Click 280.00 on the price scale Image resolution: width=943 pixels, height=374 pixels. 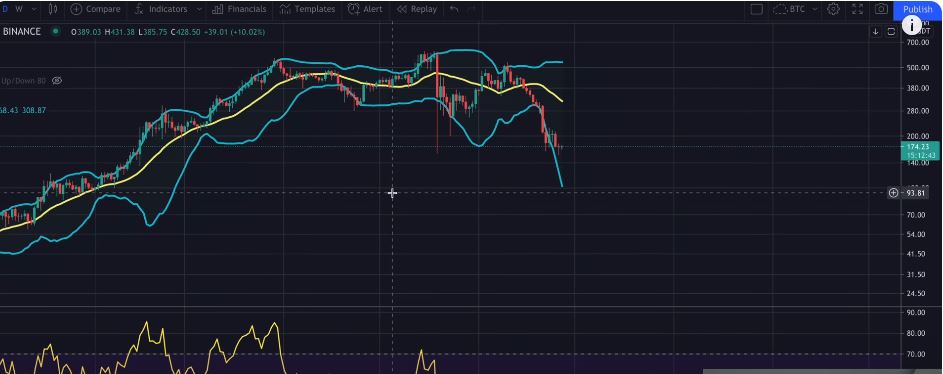click(918, 111)
